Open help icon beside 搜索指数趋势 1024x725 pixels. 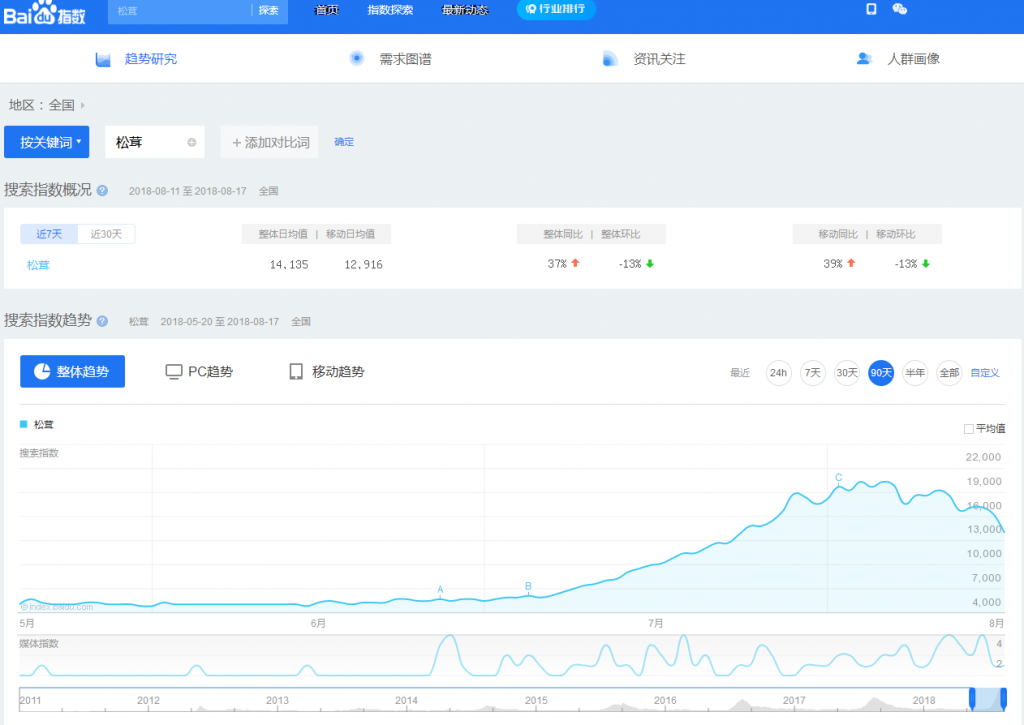103,321
